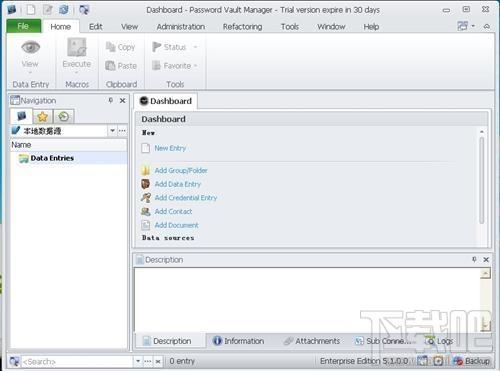Click the New Entry link
This screenshot has width=500, height=371.
pos(170,148)
